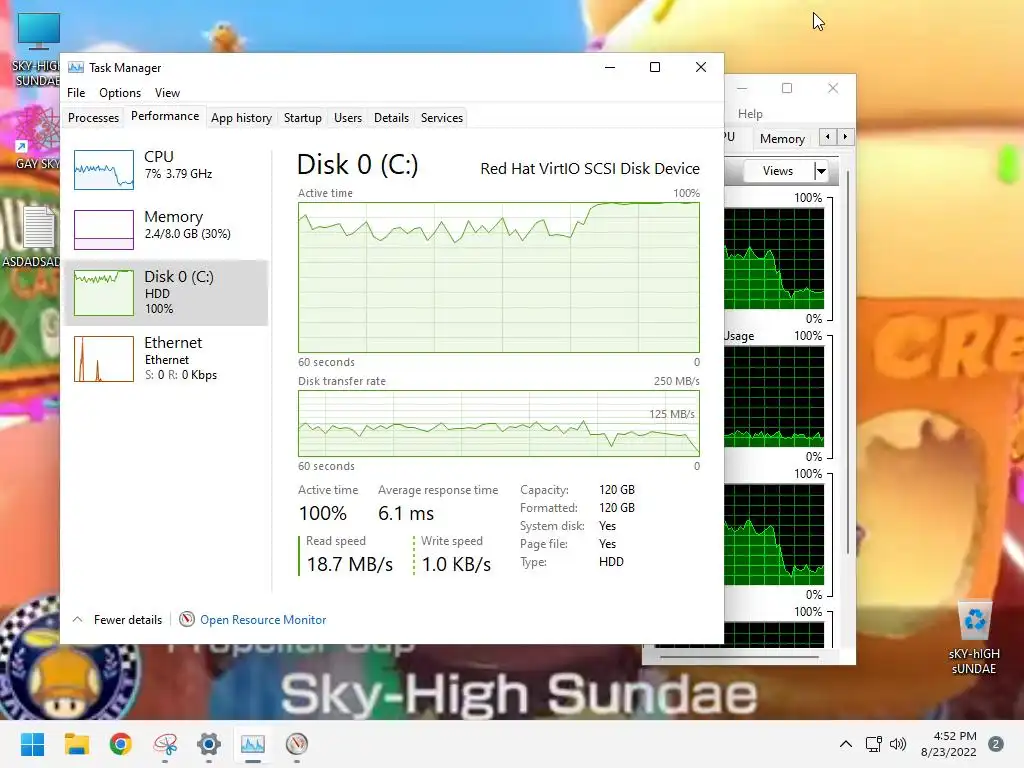Click the Active time 100% value
Screen dimensions: 1024x768
(x=323, y=513)
